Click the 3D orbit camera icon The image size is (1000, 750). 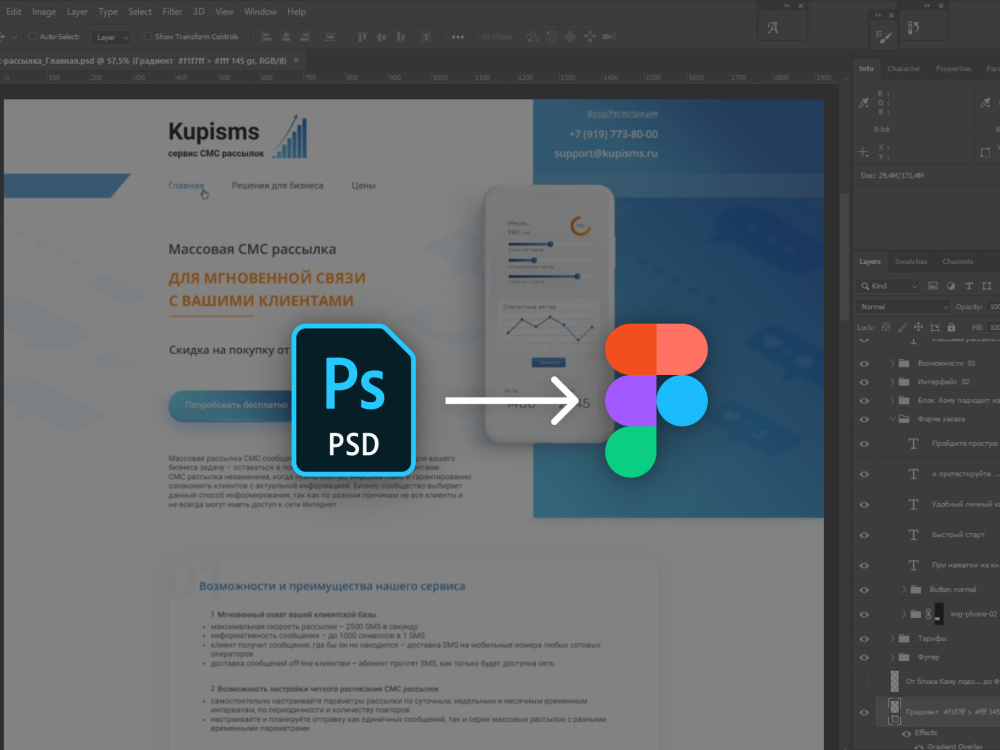click(x=531, y=37)
